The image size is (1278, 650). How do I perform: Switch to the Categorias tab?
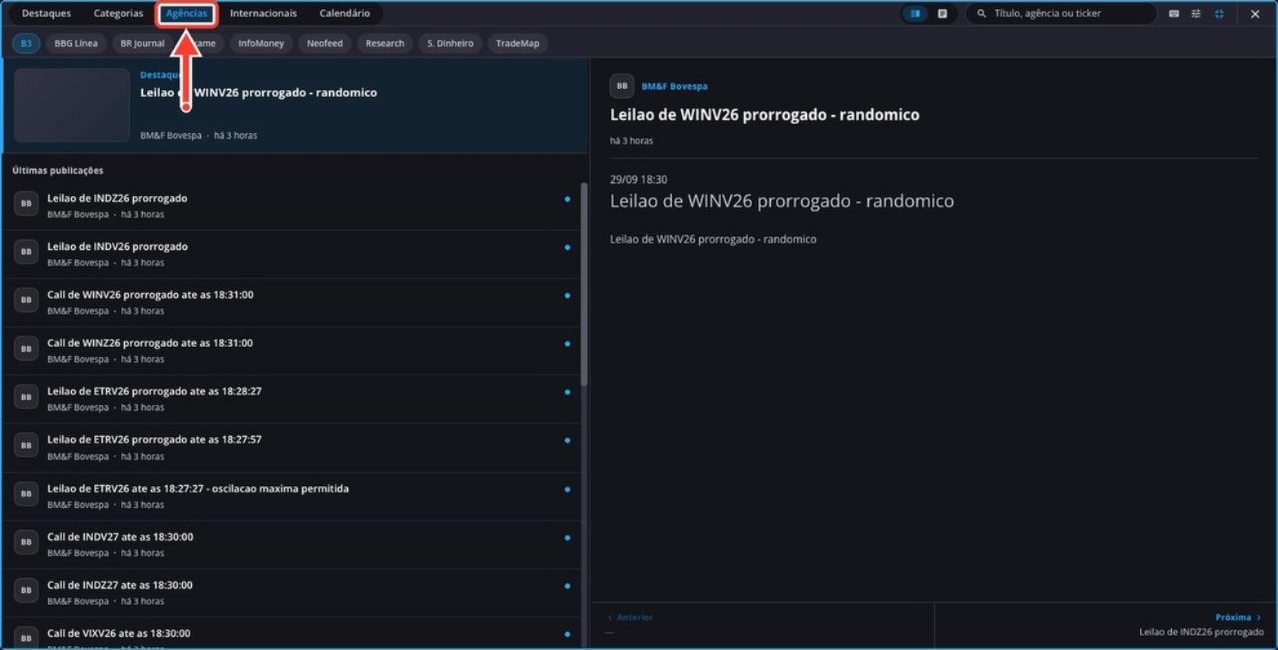click(x=118, y=14)
